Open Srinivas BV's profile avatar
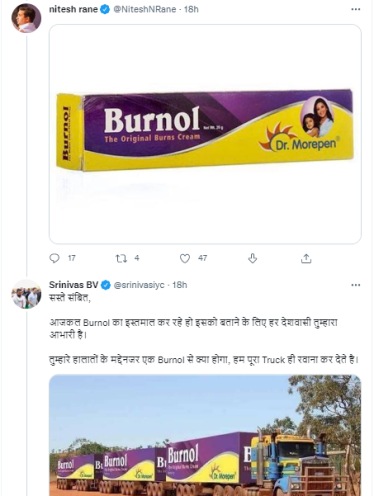This screenshot has height=496, width=374. click(26, 294)
